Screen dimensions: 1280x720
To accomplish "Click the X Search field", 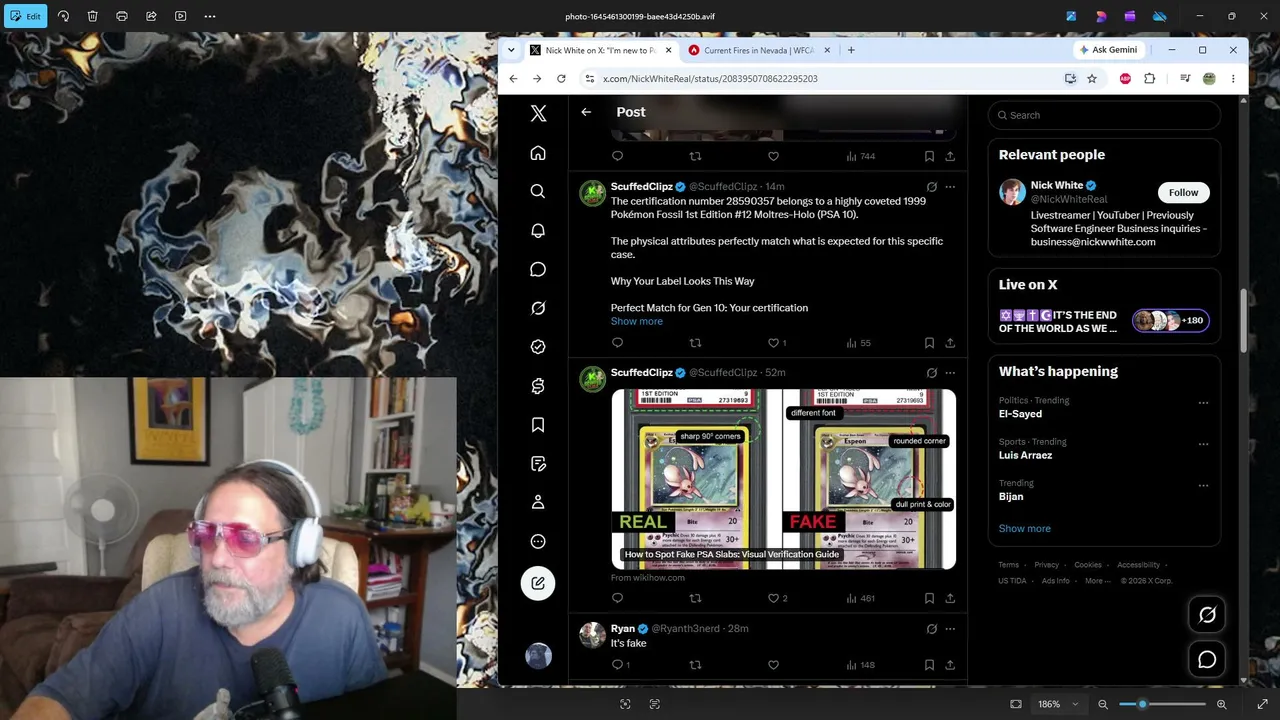I will (1105, 115).
